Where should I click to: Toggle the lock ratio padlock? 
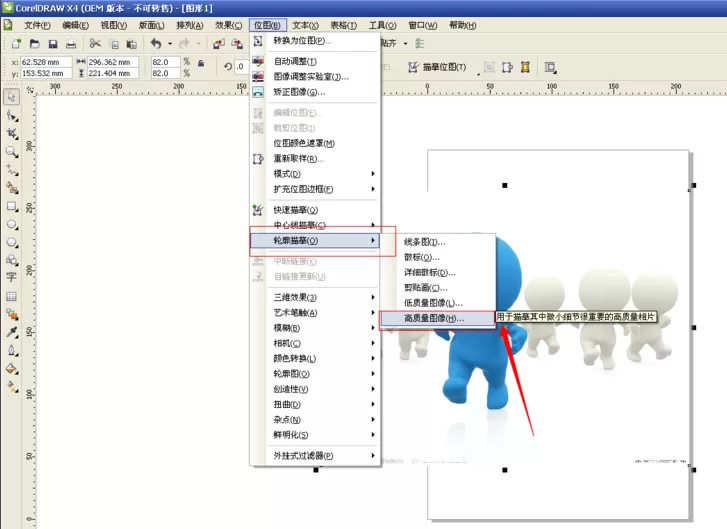point(201,63)
